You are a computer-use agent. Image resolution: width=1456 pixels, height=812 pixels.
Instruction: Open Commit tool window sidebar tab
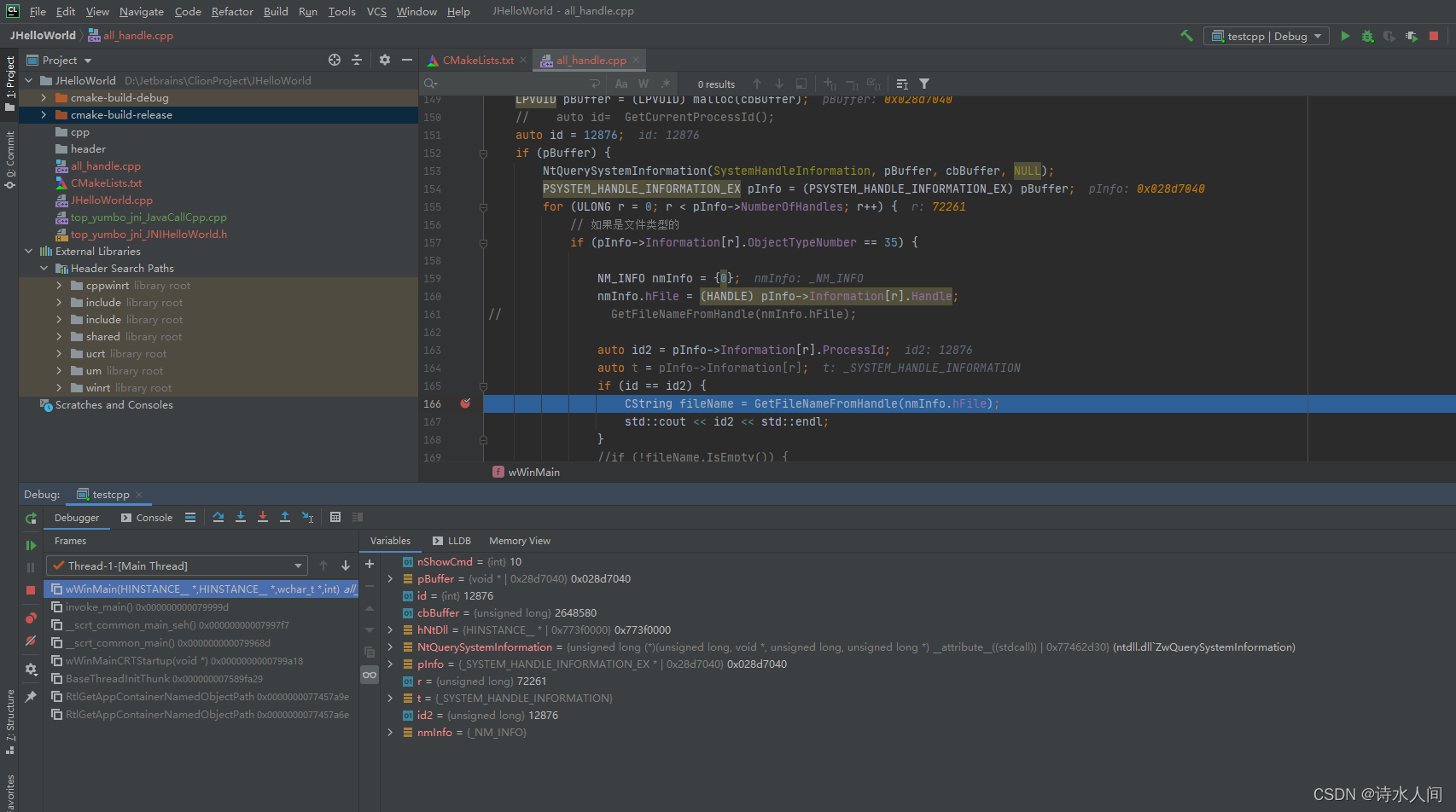[x=10, y=159]
